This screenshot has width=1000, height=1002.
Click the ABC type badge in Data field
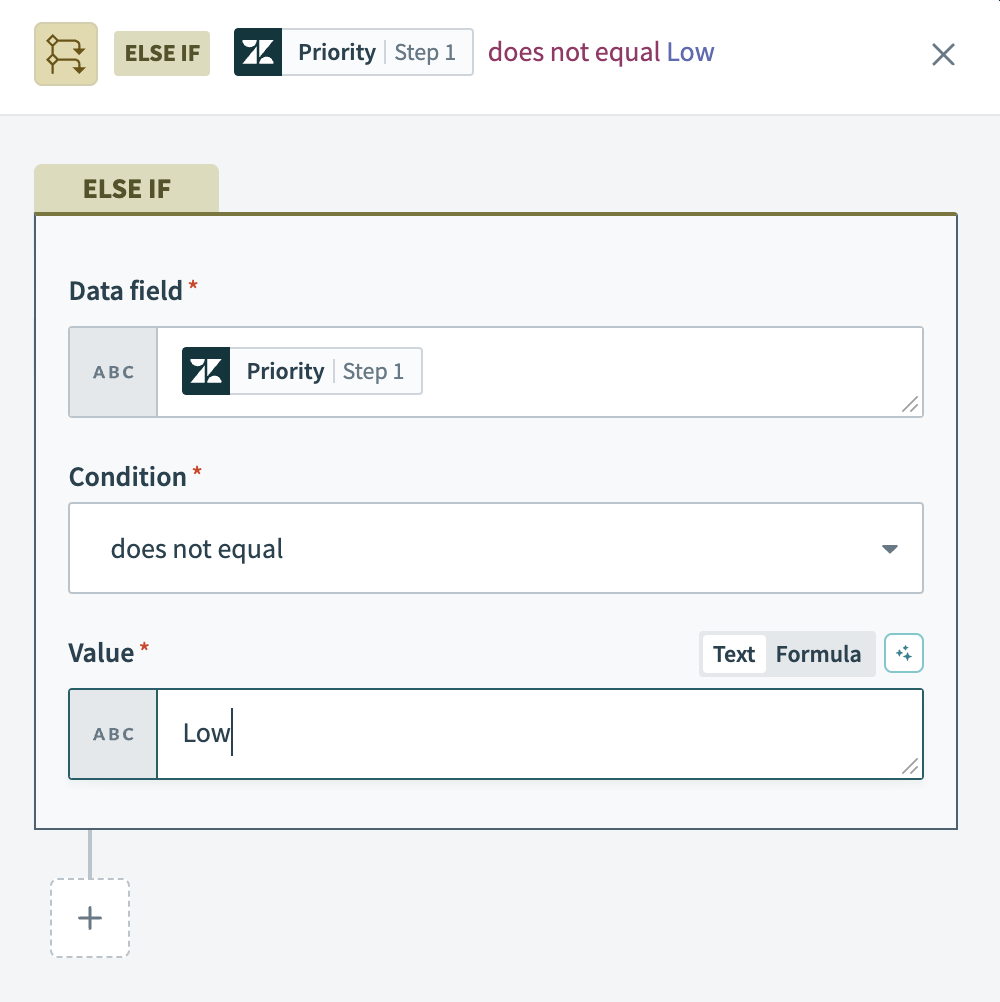pyautogui.click(x=113, y=372)
